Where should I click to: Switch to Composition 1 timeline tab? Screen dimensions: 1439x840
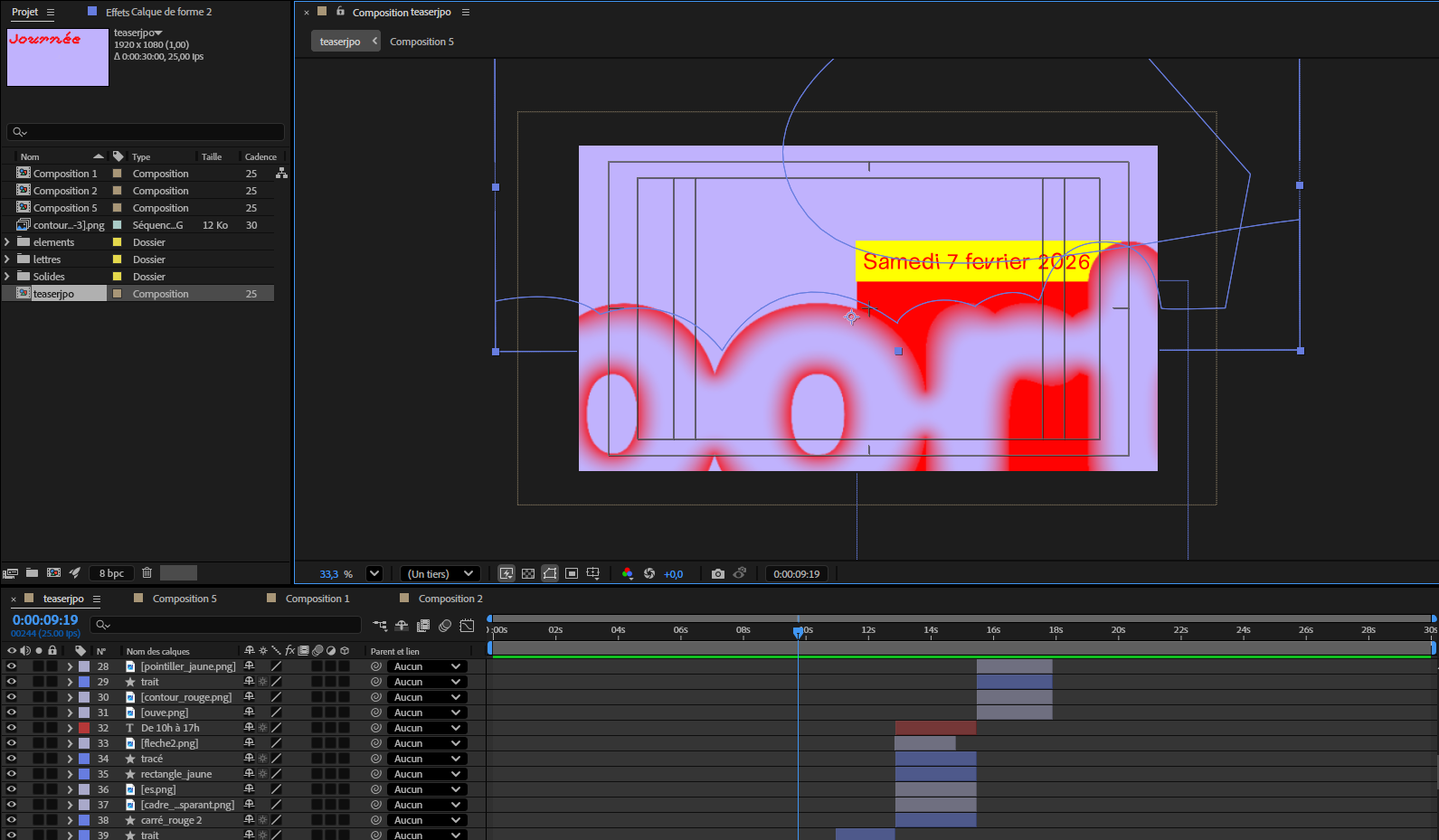(317, 599)
